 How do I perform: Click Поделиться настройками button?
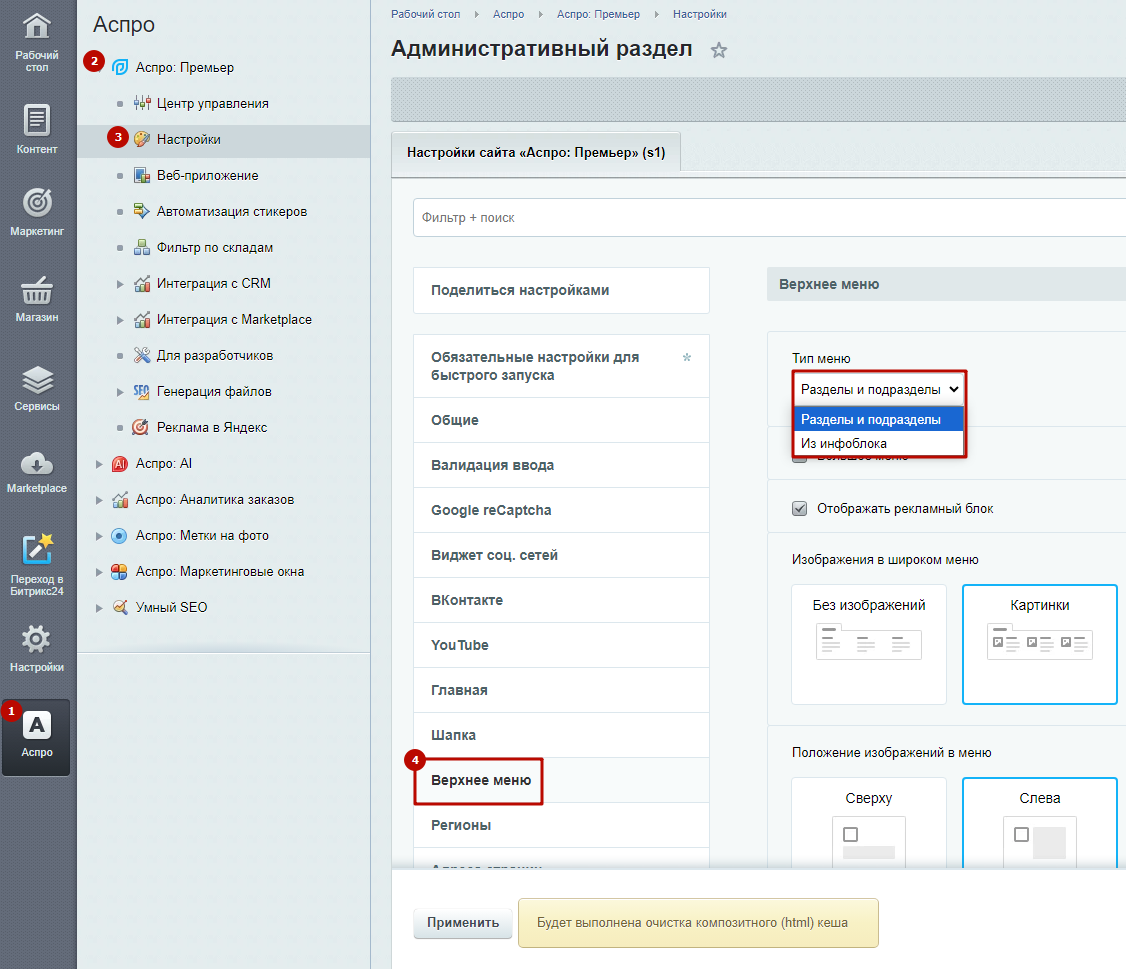coord(561,290)
